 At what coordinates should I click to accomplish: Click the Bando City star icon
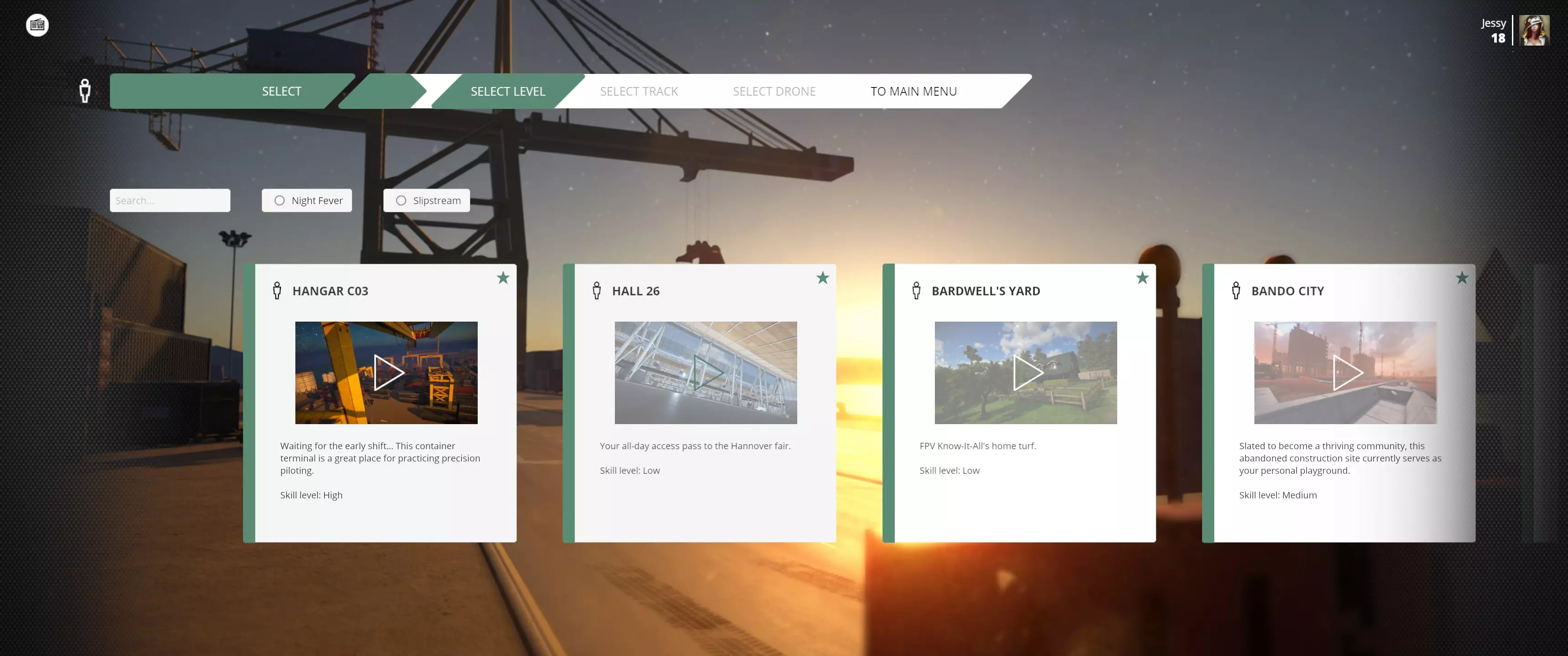coord(1461,278)
